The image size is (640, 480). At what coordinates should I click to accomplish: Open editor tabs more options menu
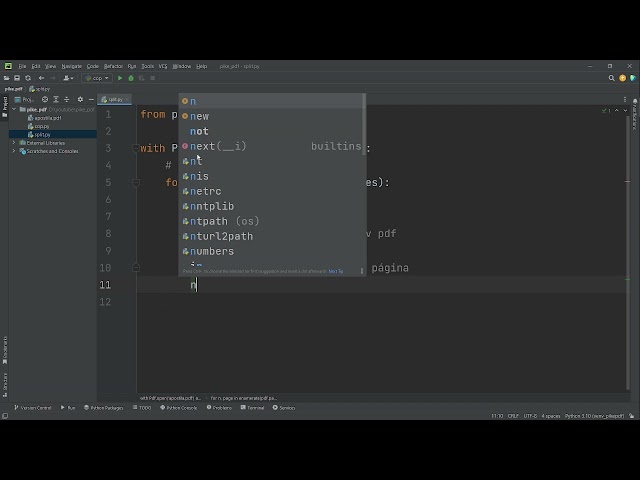point(624,100)
